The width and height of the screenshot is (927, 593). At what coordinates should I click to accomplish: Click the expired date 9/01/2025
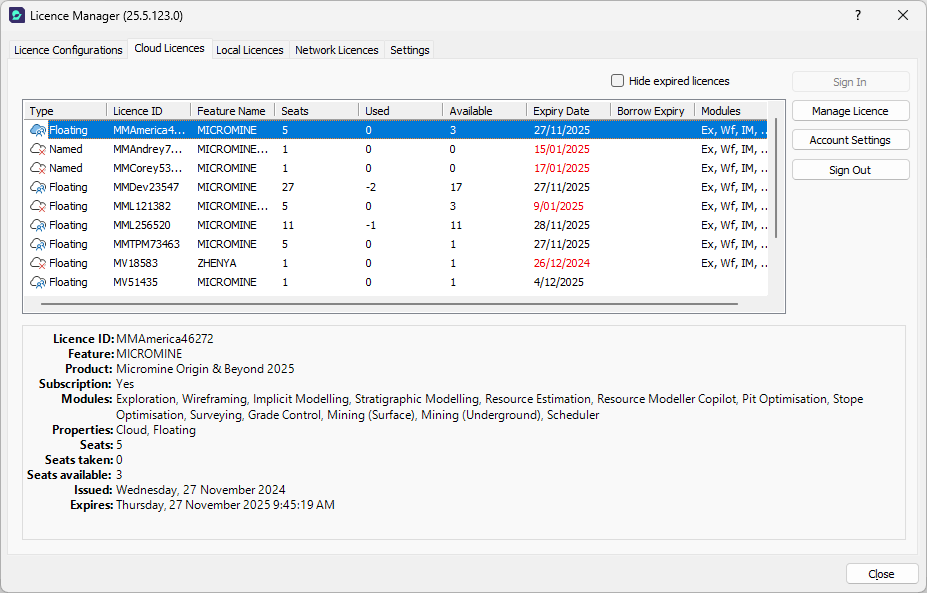559,206
